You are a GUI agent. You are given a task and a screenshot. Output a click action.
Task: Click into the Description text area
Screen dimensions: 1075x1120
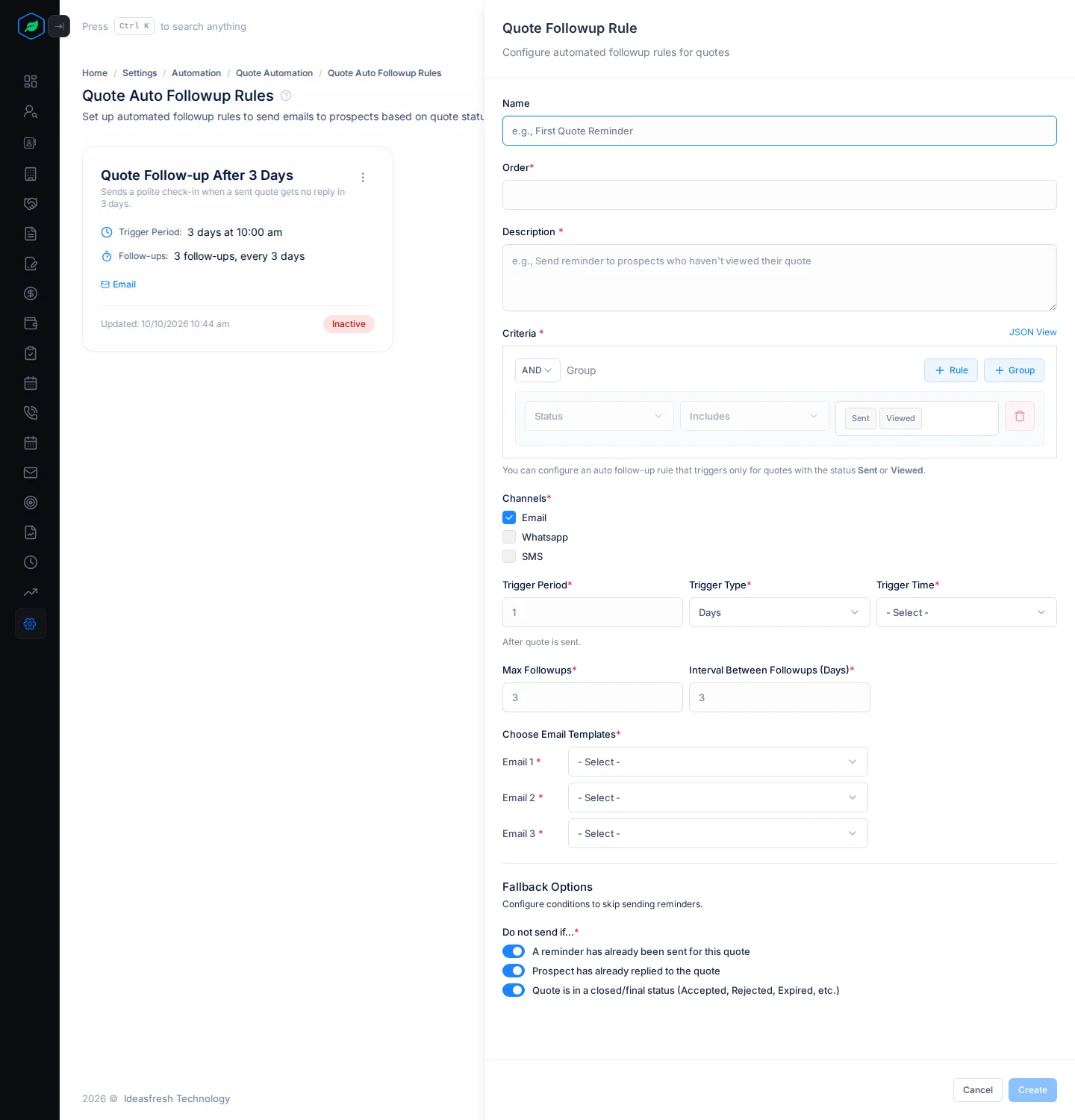point(779,278)
